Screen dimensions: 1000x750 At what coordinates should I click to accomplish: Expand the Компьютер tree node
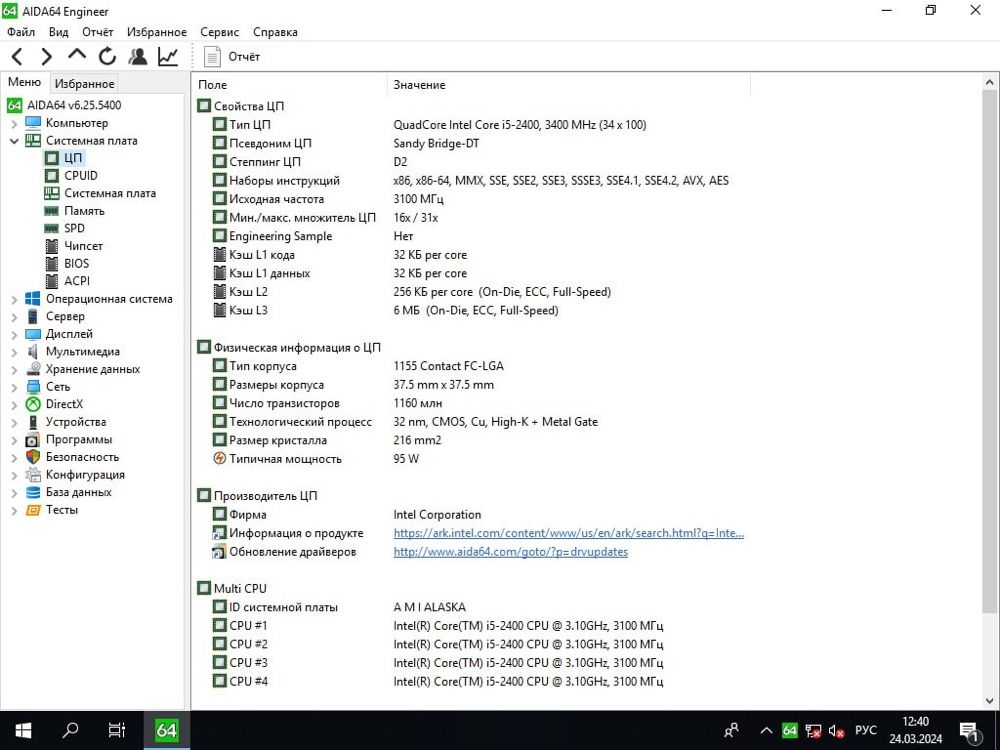[14, 123]
